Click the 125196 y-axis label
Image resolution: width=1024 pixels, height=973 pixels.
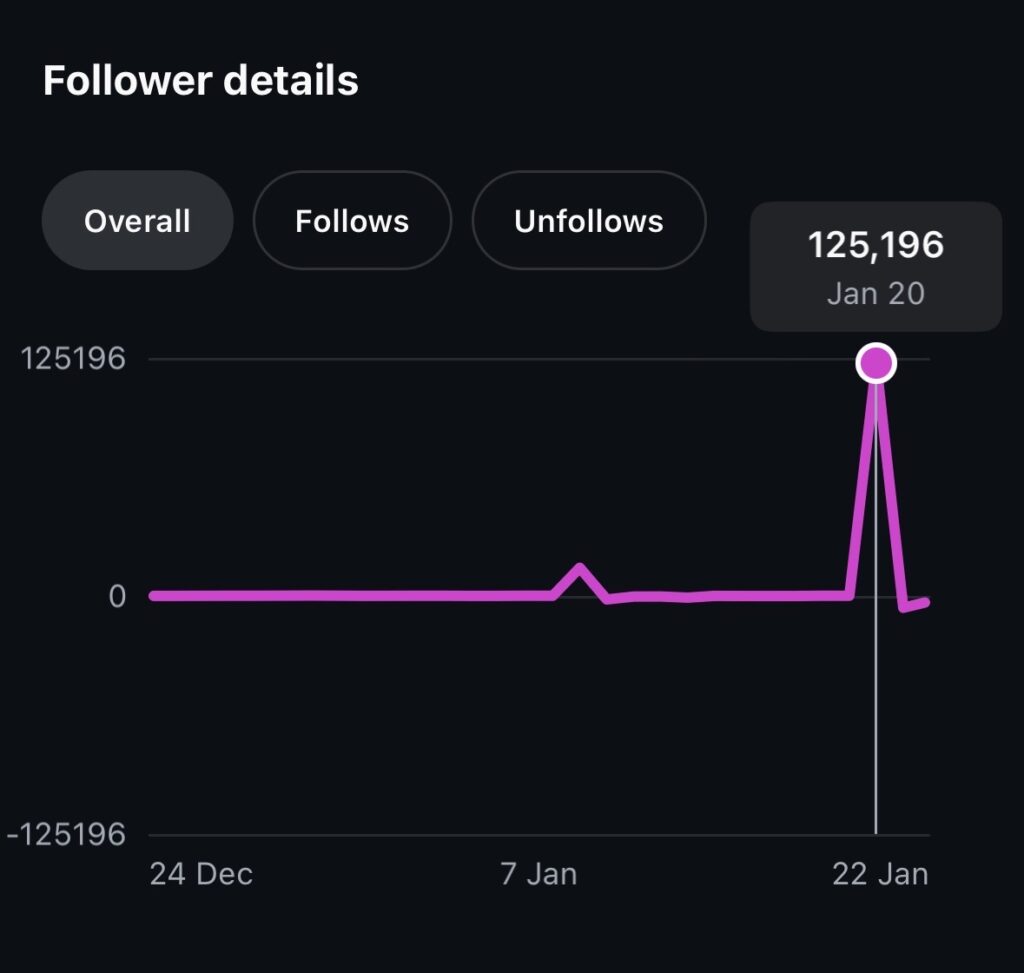(x=74, y=358)
